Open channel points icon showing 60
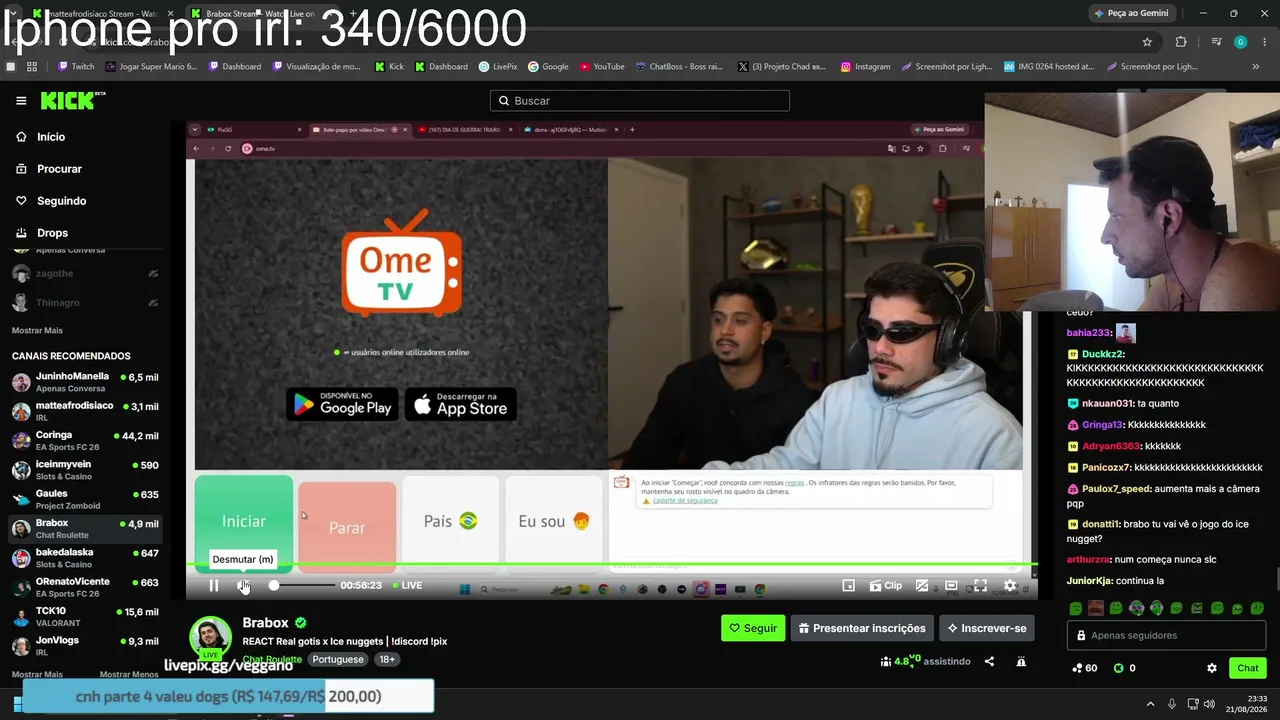1280x720 pixels. 1084,668
